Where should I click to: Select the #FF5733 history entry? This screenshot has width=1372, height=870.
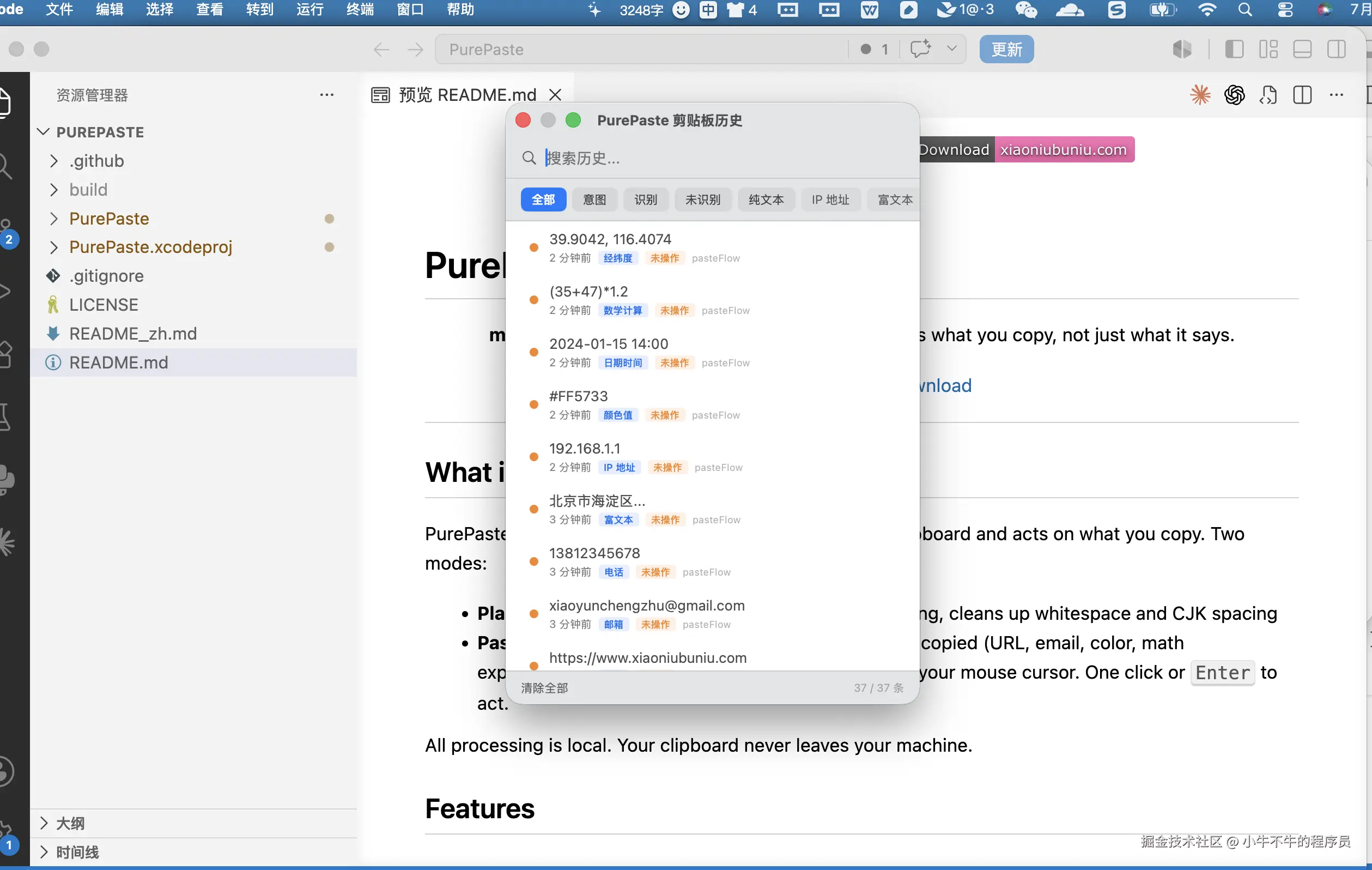pyautogui.click(x=712, y=405)
